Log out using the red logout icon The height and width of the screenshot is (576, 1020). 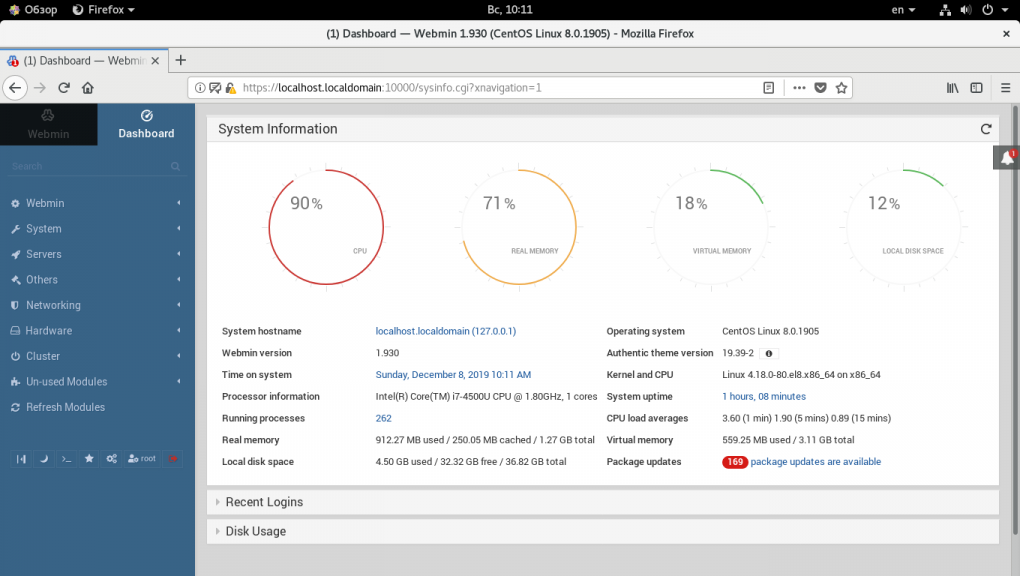(x=172, y=458)
